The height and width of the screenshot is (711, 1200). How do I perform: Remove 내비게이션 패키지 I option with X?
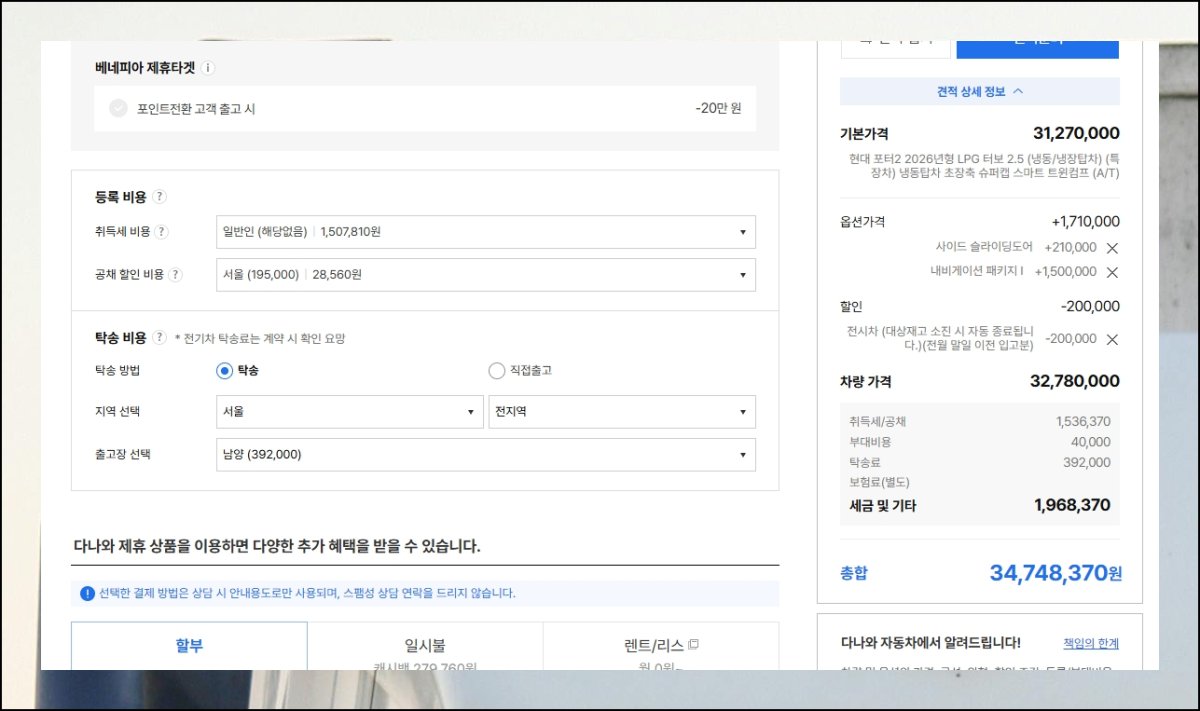pos(1112,272)
